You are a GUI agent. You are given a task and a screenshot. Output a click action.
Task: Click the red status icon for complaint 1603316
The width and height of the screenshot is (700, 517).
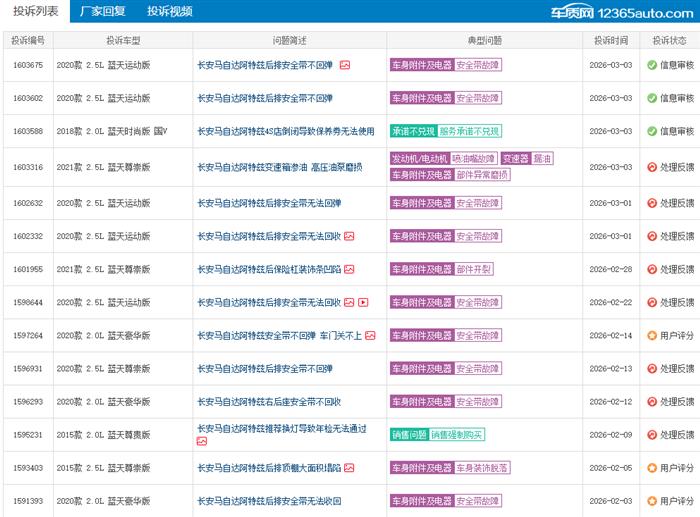coord(651,167)
